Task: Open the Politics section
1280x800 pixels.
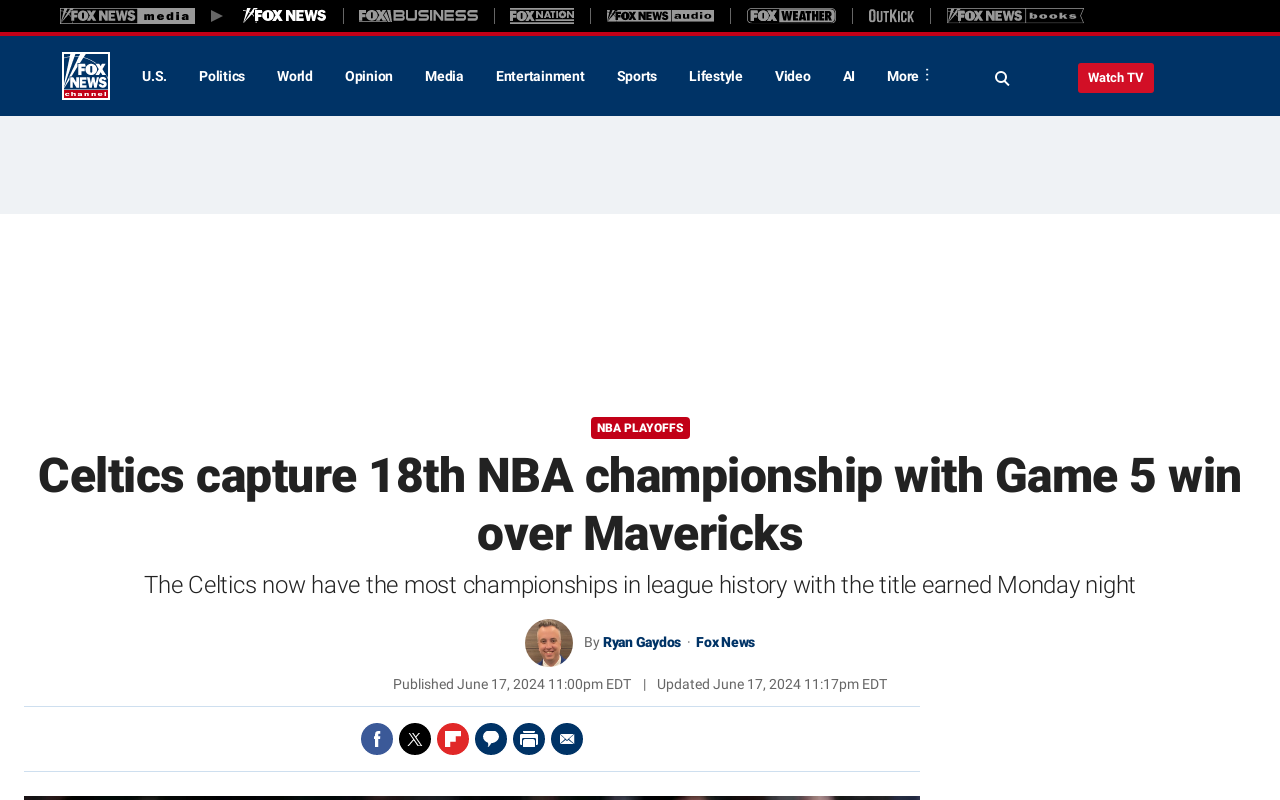Action: [x=222, y=76]
